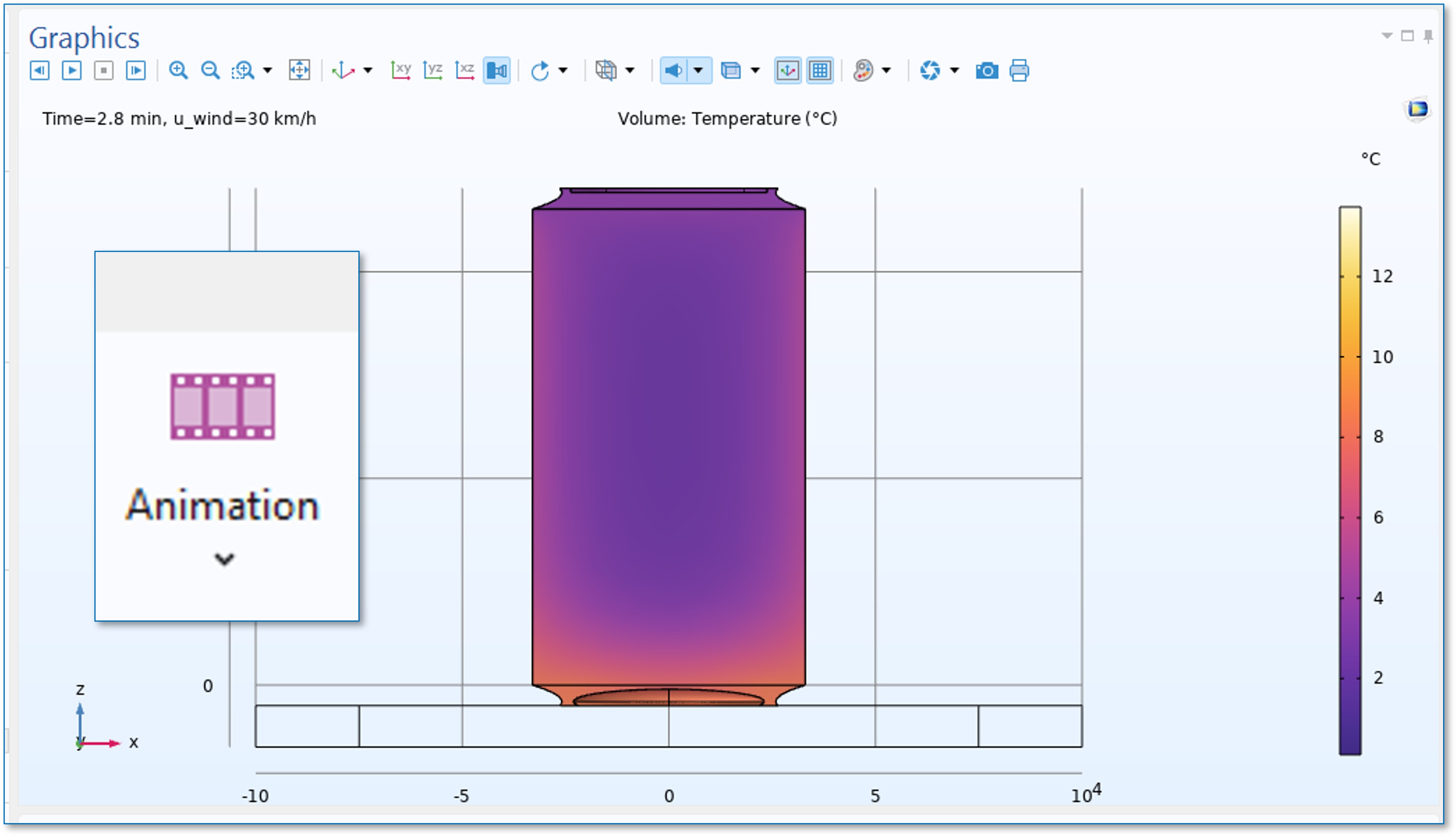Screen dimensions: 1456x836
Task: Open the rotate view dropdown arrow
Action: pos(563,71)
